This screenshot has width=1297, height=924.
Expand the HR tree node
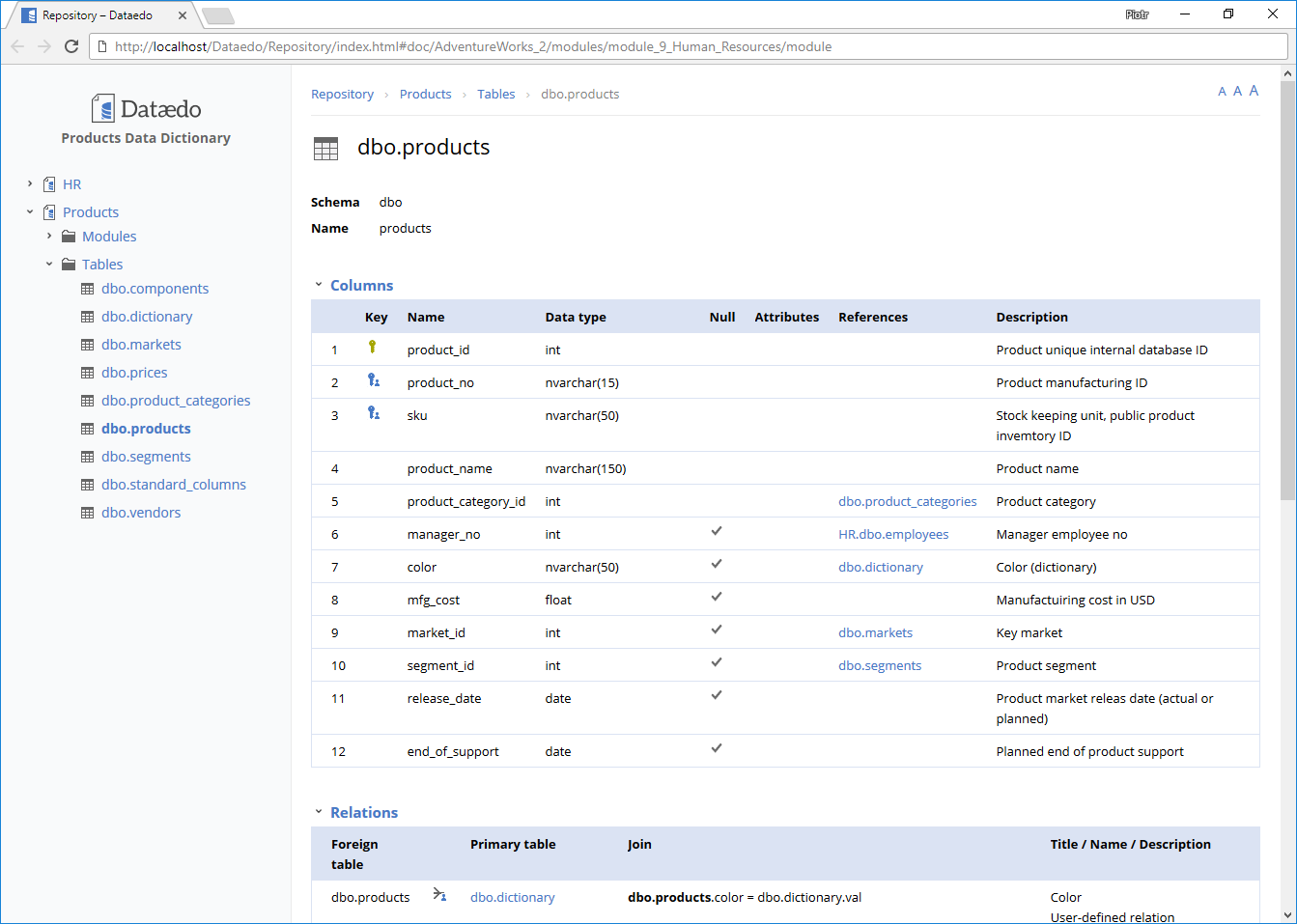(30, 183)
